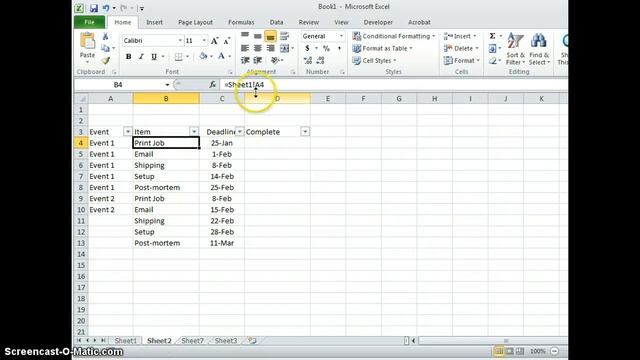Click the Insert Worksheet tab icon
640x360 pixels.
(252, 340)
